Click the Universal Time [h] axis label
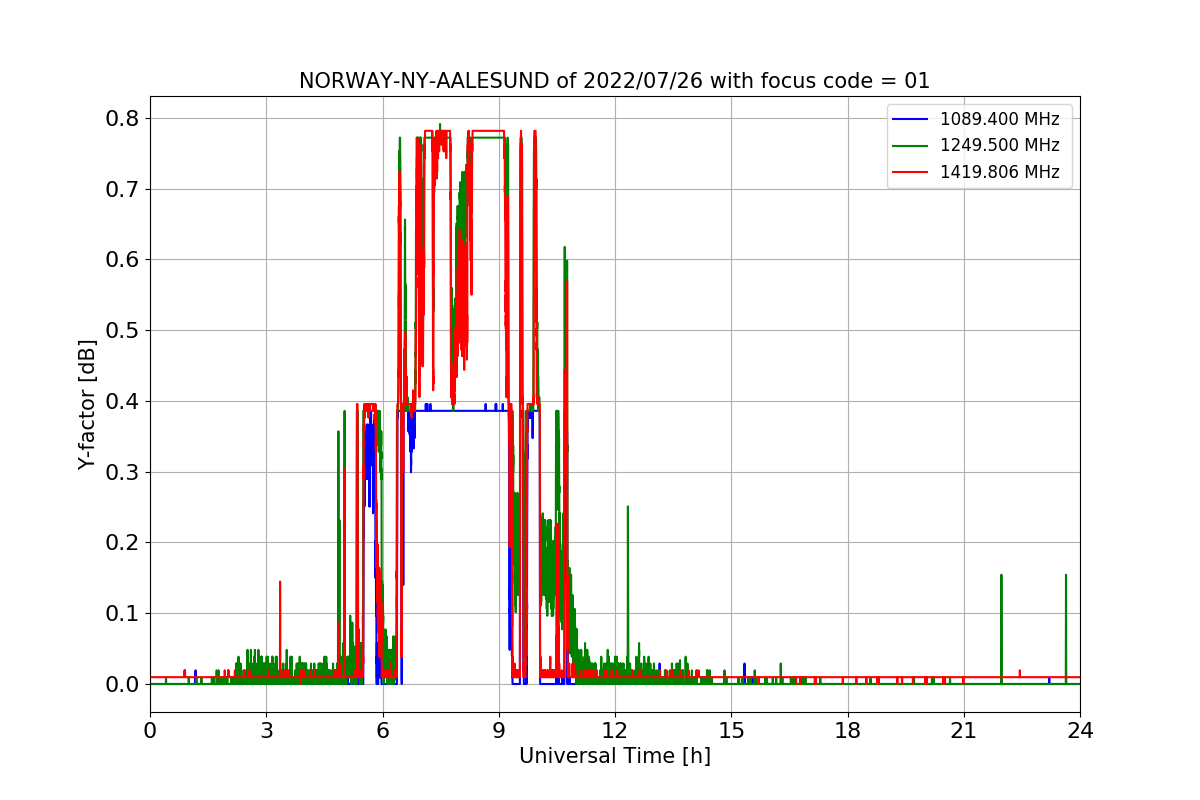The image size is (1200, 800). click(x=614, y=756)
